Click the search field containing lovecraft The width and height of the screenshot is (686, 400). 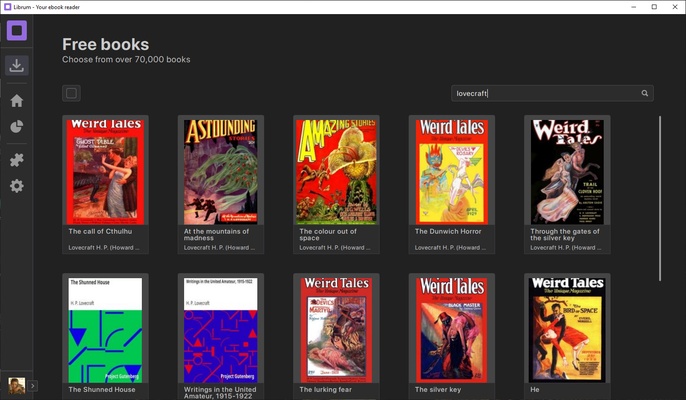[x=545, y=93]
